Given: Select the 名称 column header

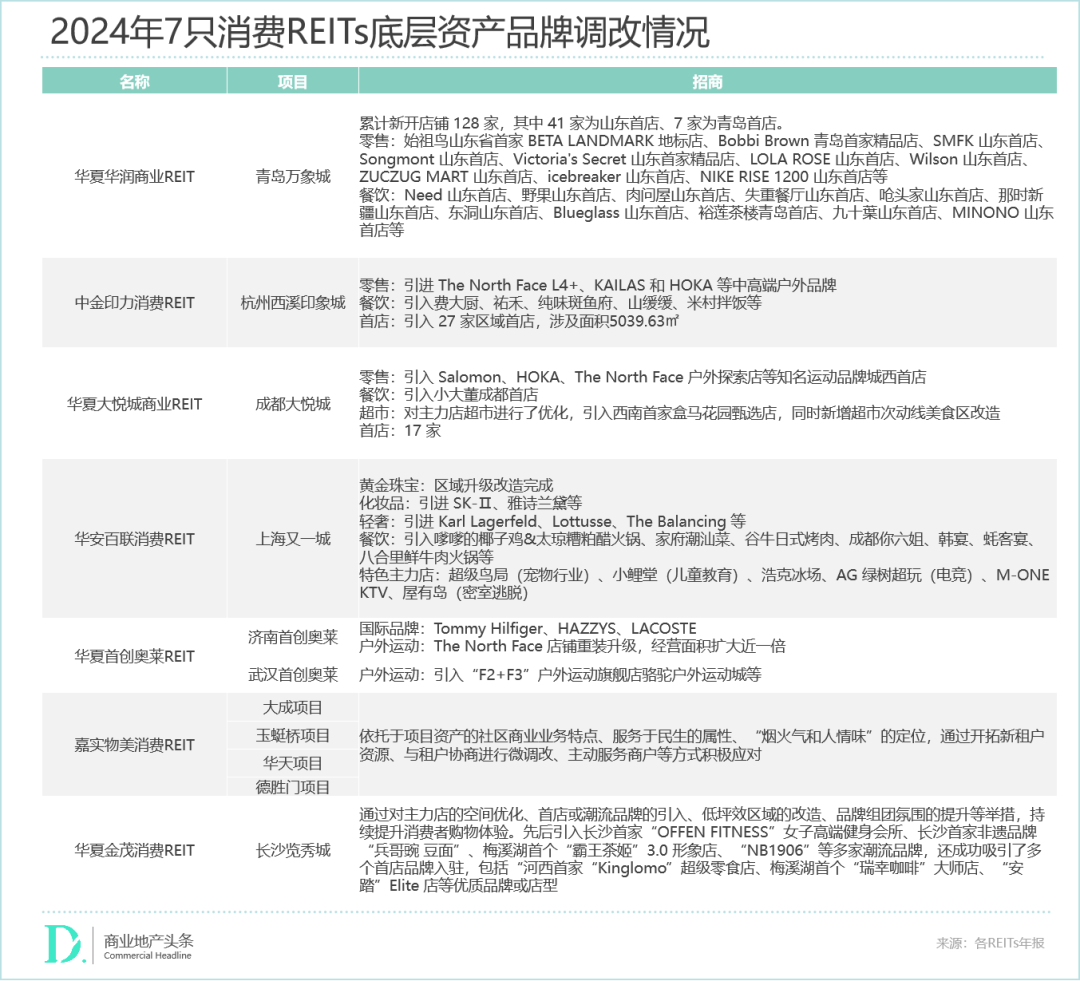Looking at the screenshot, I should (x=134, y=81).
